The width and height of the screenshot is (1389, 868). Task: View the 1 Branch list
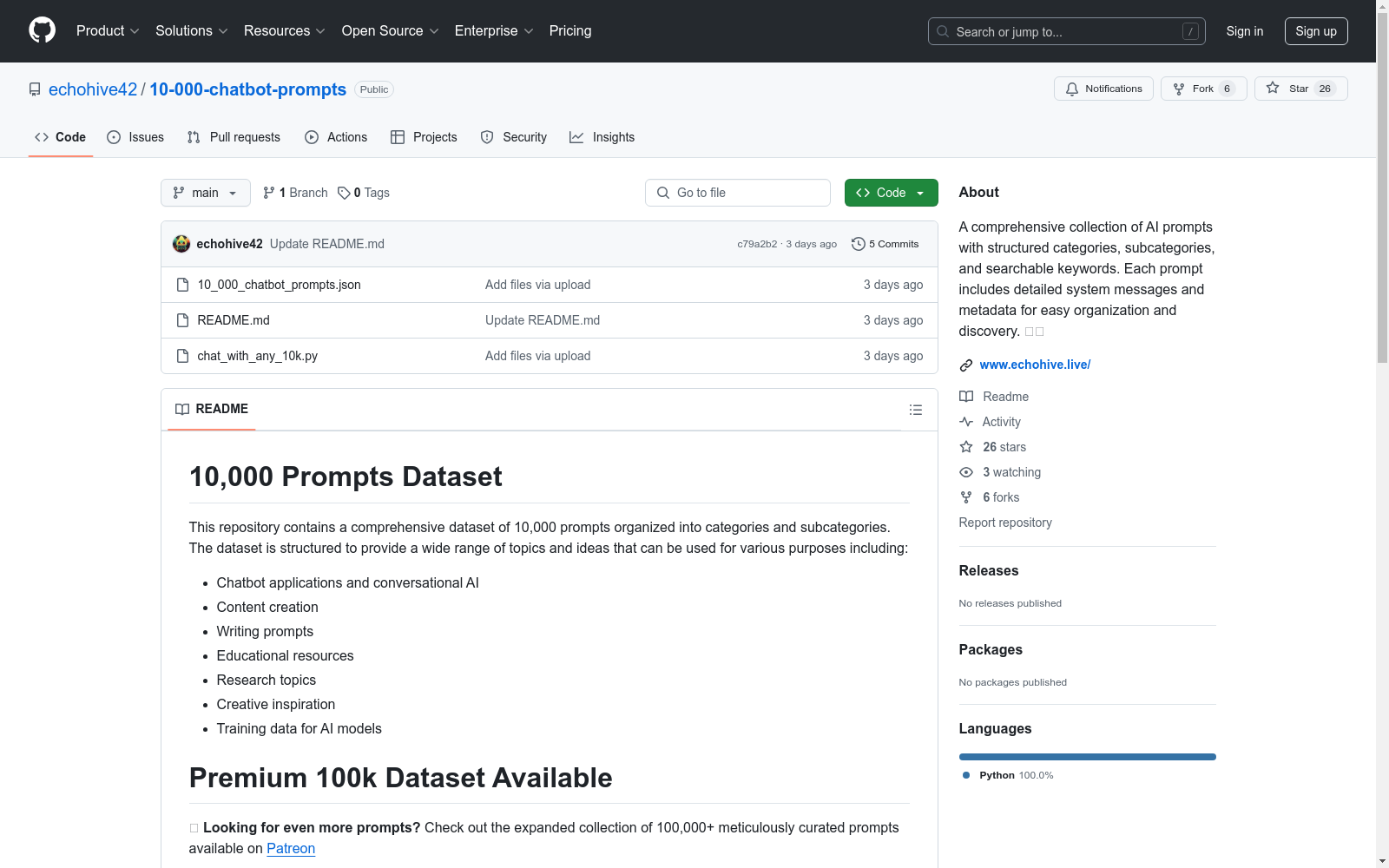point(295,193)
